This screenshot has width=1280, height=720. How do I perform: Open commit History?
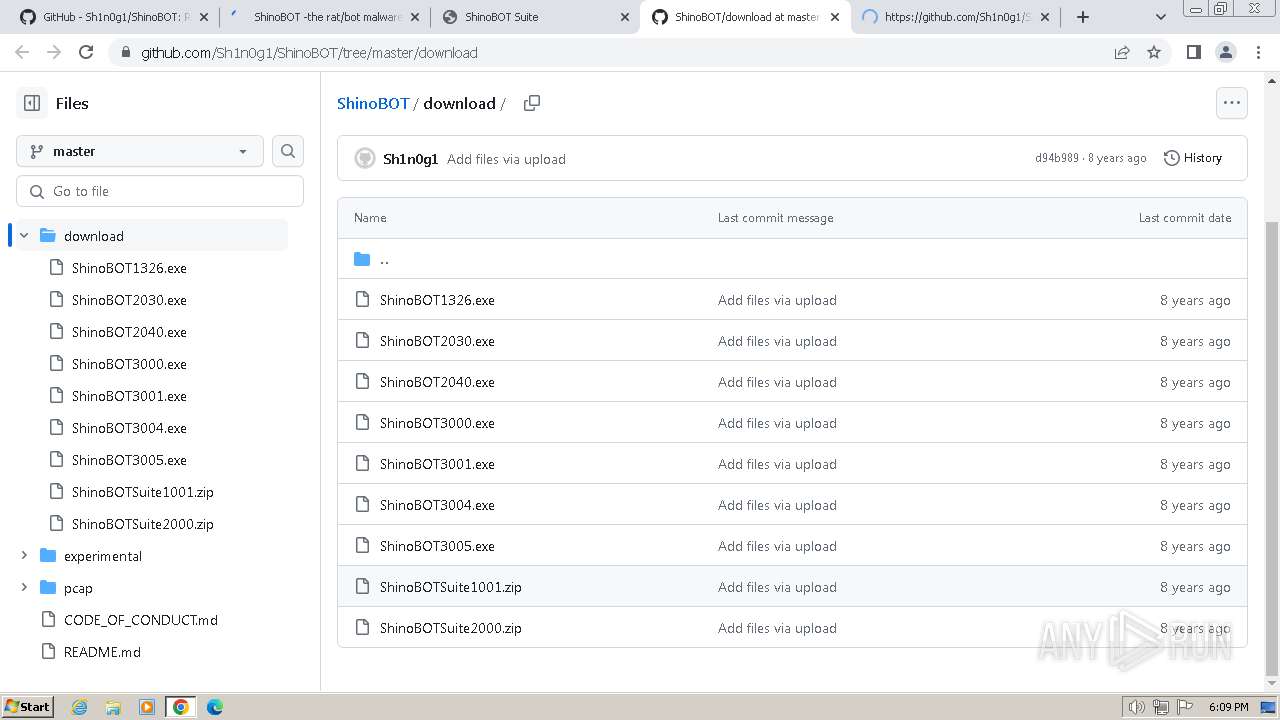[1193, 158]
